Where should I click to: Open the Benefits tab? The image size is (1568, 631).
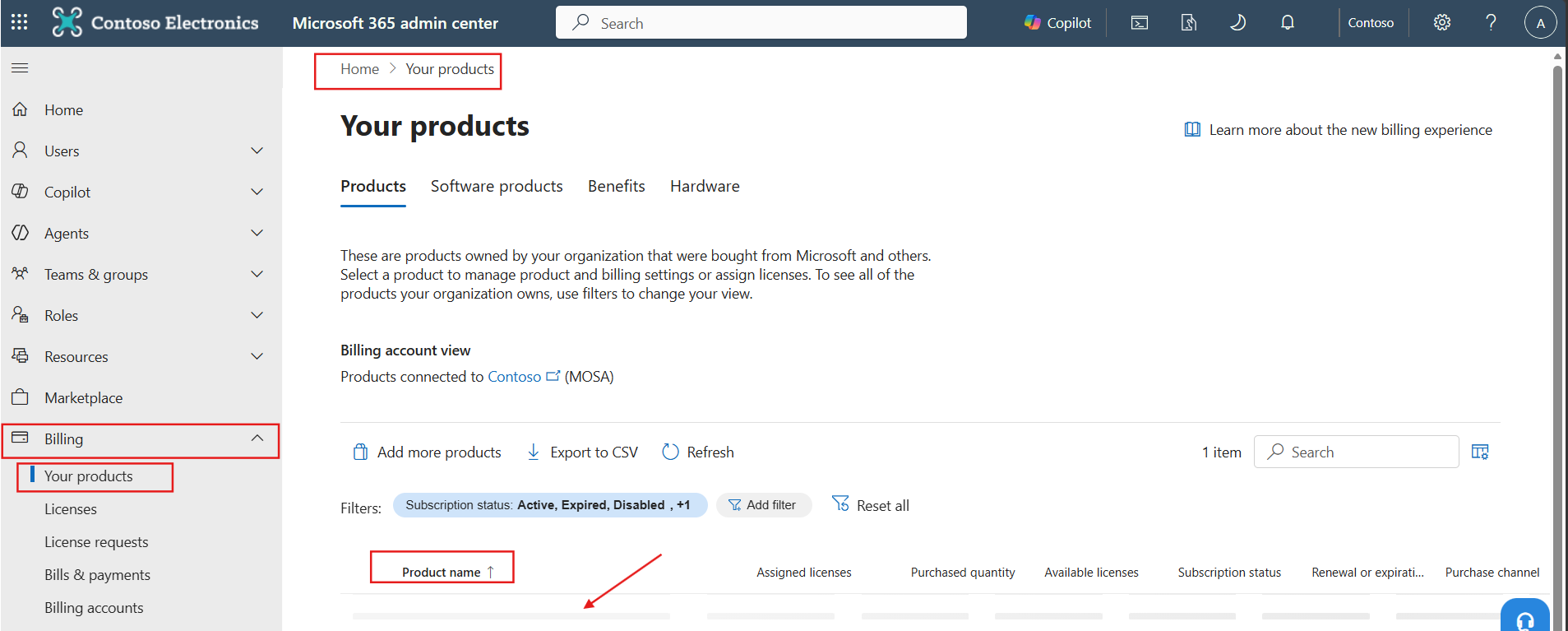(617, 187)
